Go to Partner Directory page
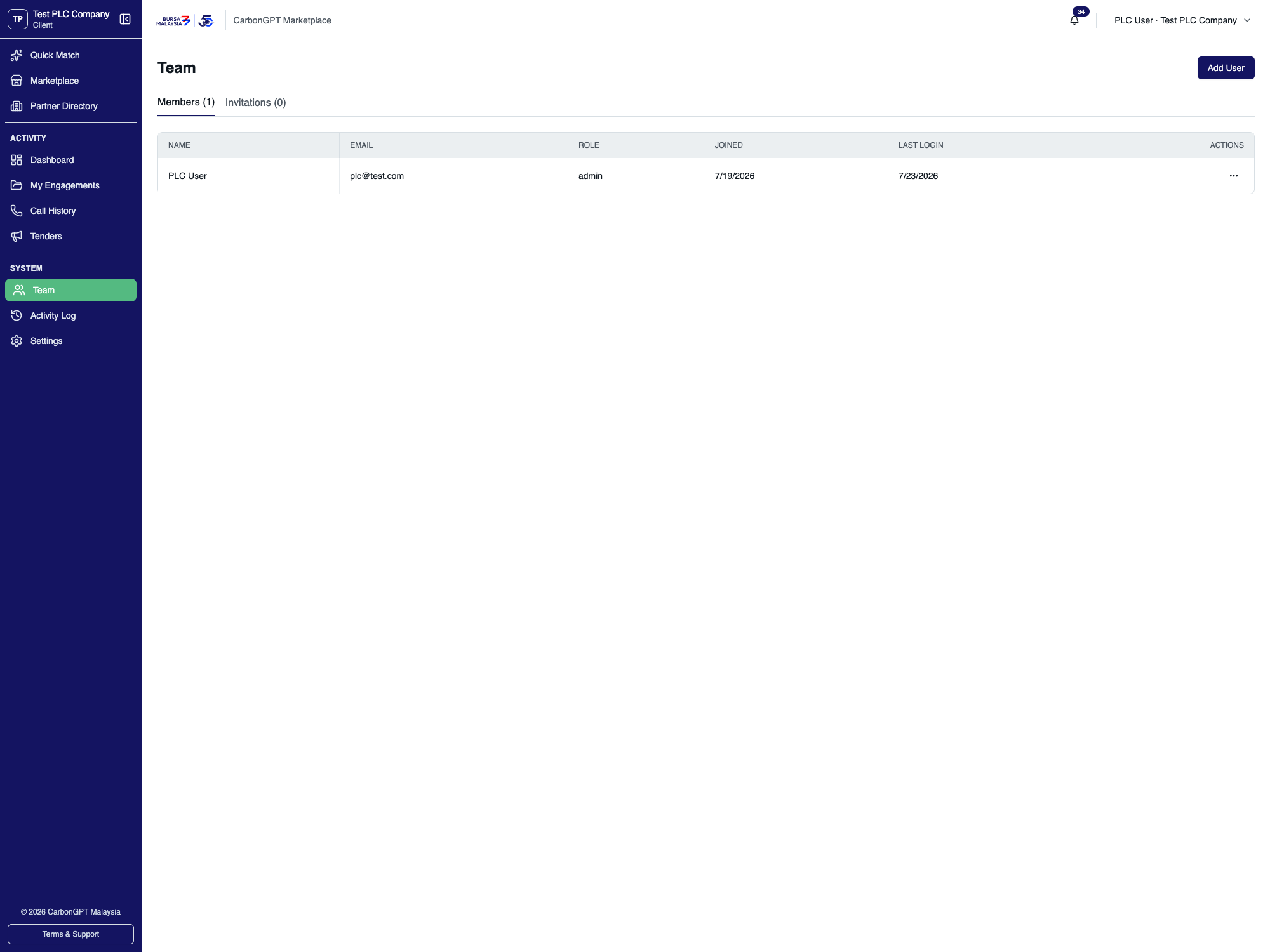 click(70, 106)
